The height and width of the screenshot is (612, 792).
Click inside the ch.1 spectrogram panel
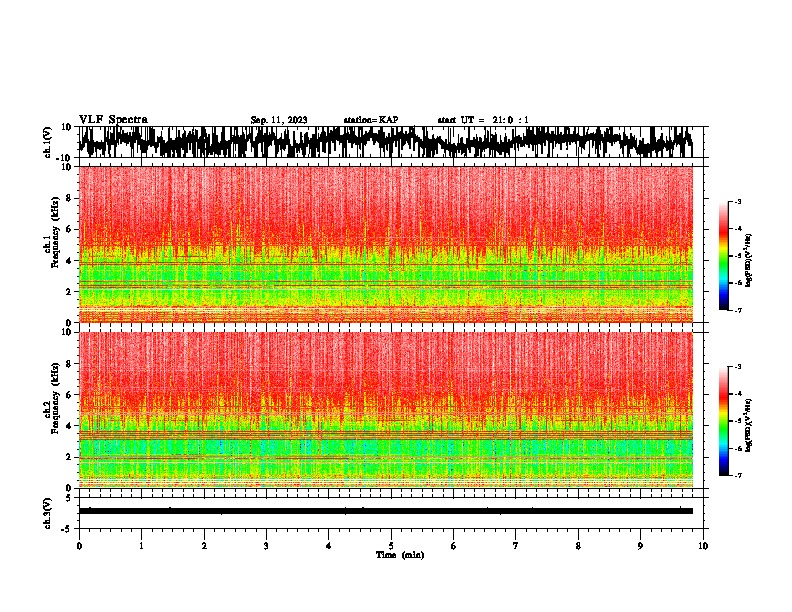click(385, 244)
